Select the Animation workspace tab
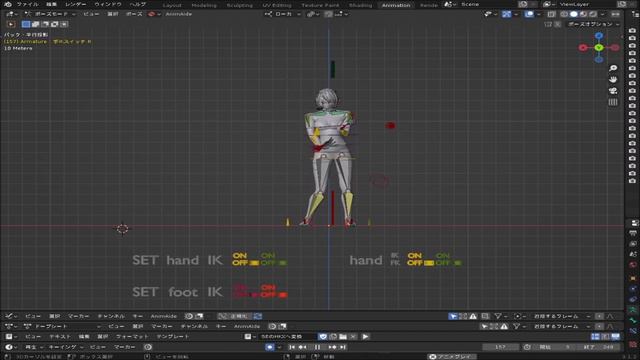The height and width of the screenshot is (360, 640). point(396,5)
